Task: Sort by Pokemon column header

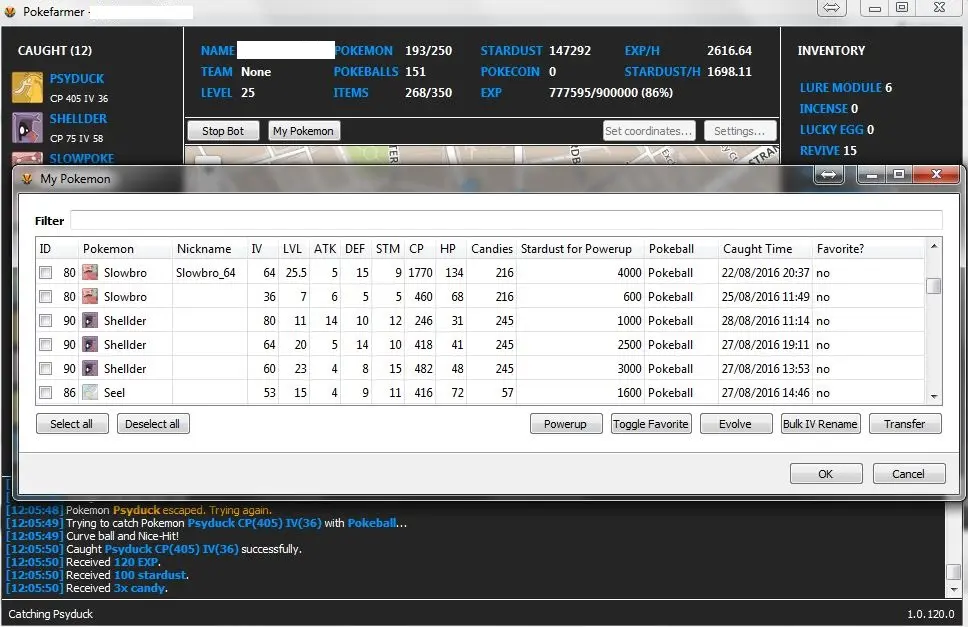Action: pos(125,249)
